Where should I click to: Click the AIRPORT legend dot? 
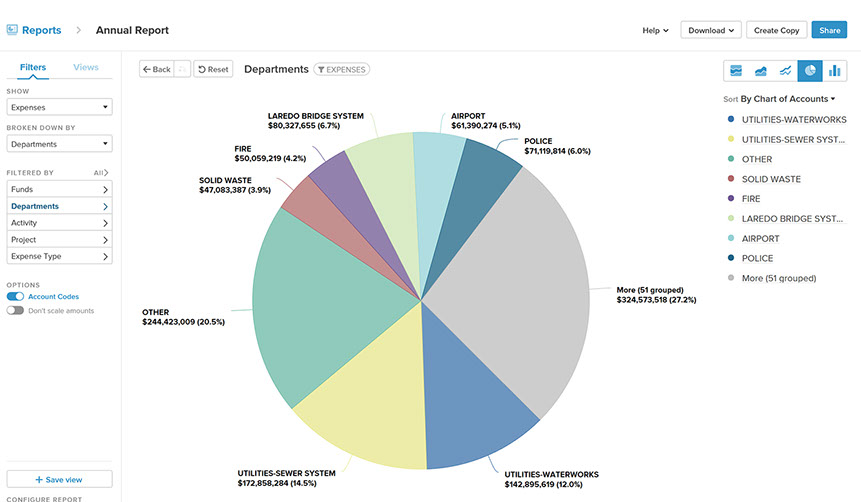tap(731, 238)
